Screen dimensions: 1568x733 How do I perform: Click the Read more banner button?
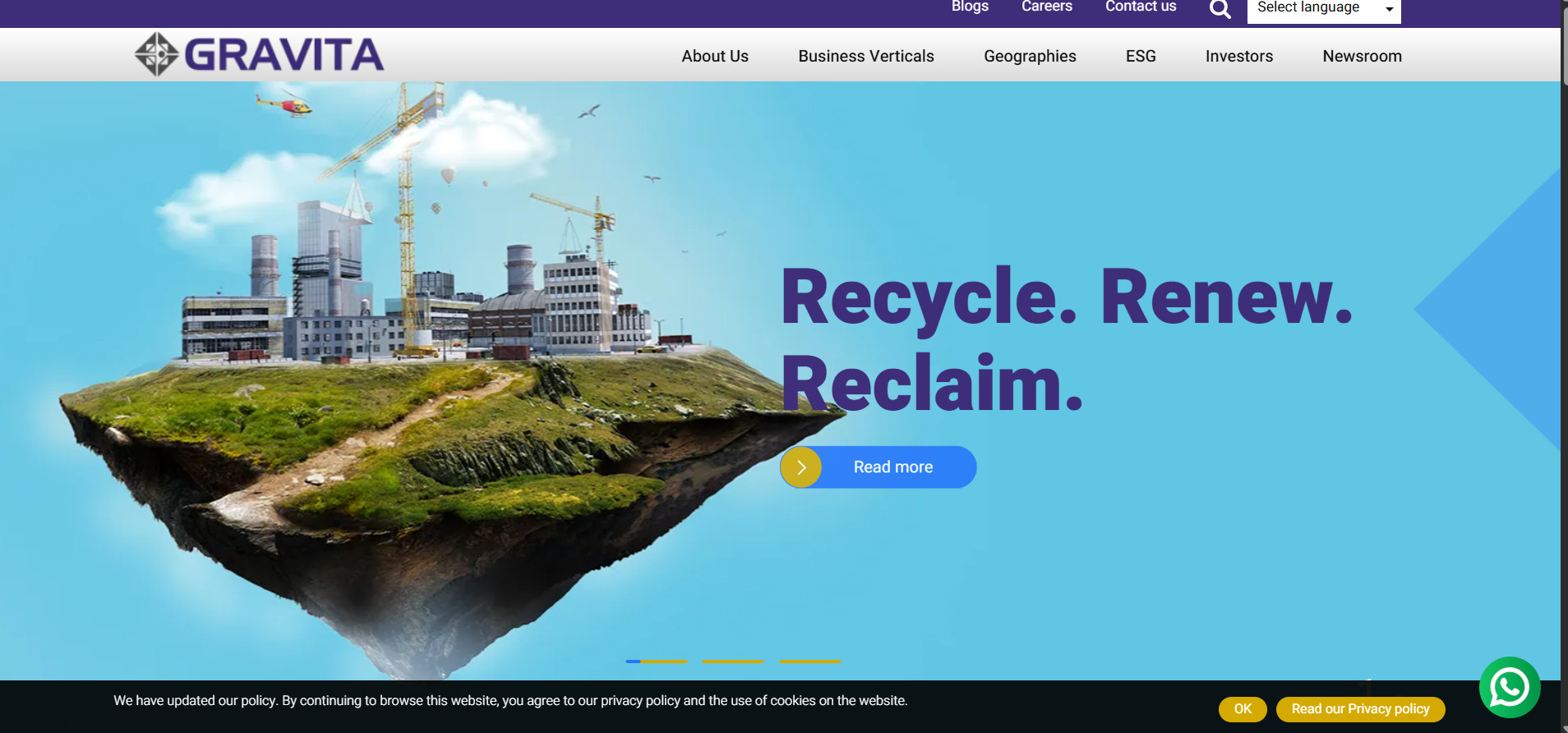click(879, 468)
